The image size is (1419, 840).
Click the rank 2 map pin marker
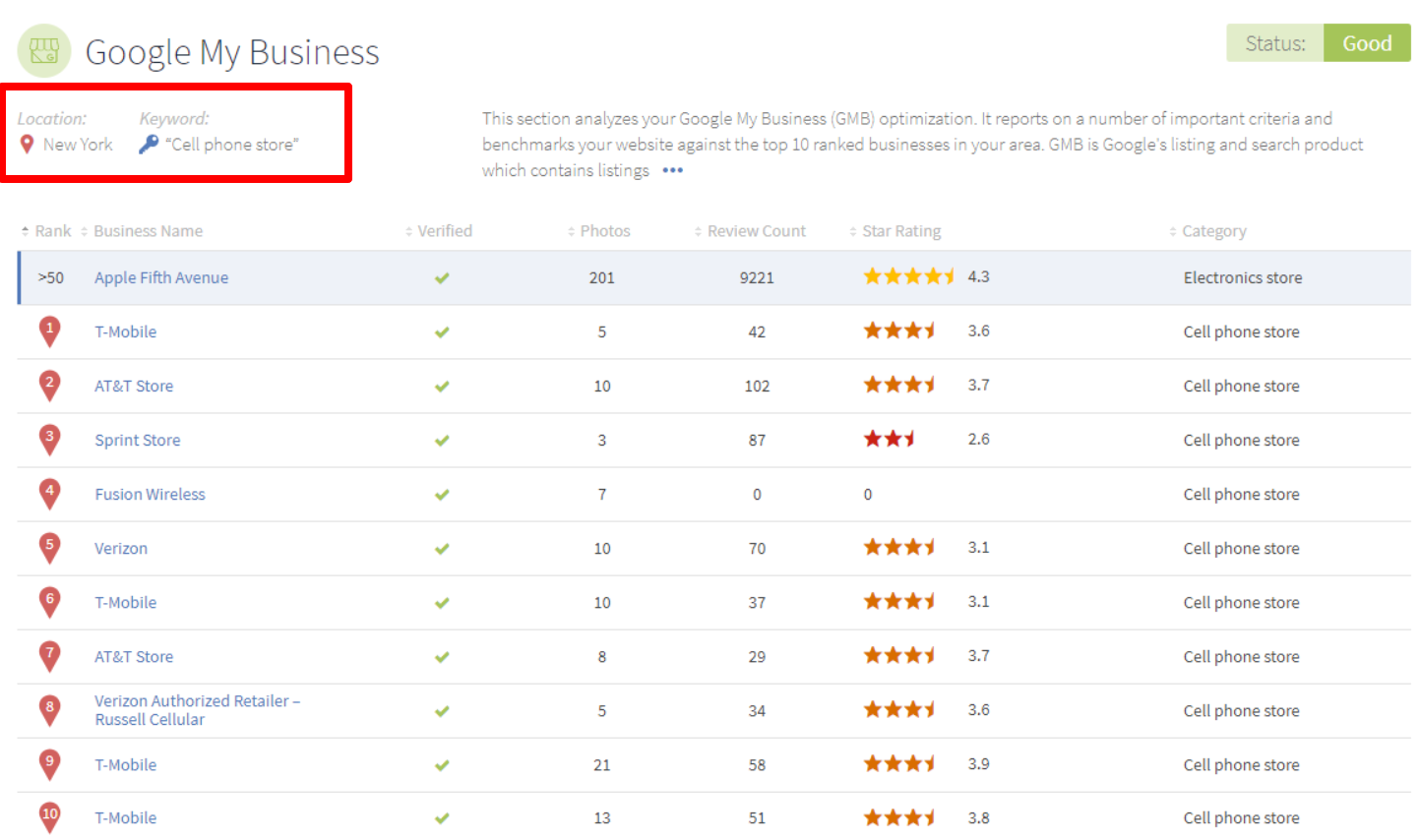49,386
